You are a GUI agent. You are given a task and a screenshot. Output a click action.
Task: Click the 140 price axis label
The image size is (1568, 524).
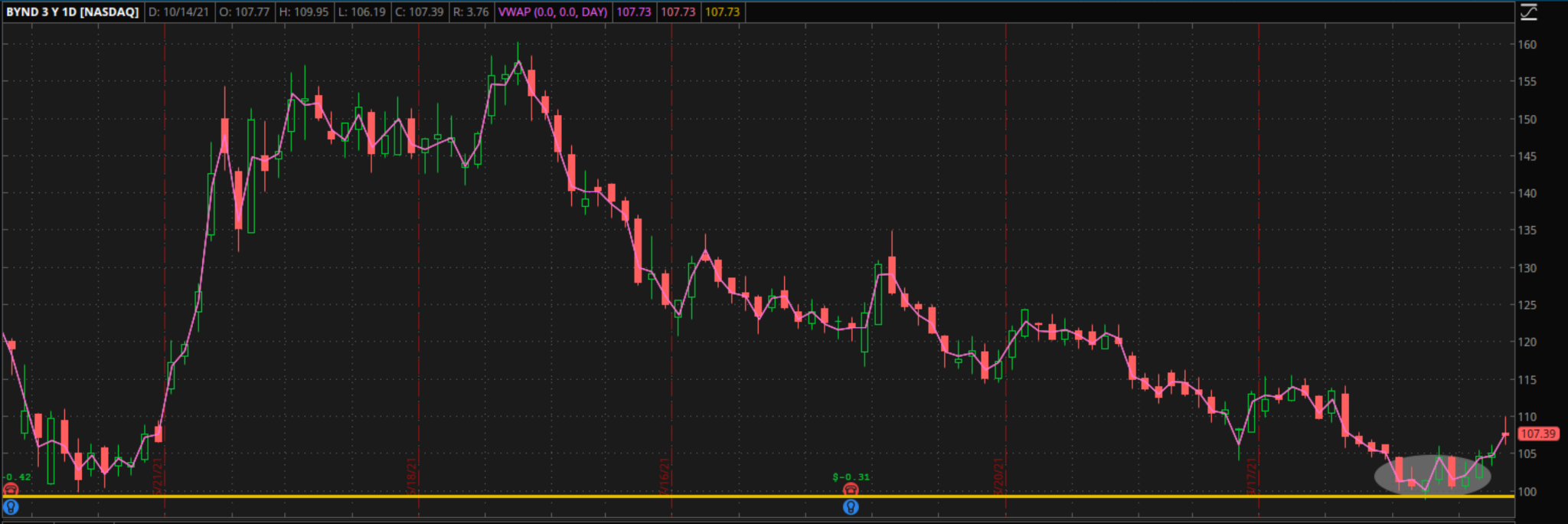tap(1527, 193)
